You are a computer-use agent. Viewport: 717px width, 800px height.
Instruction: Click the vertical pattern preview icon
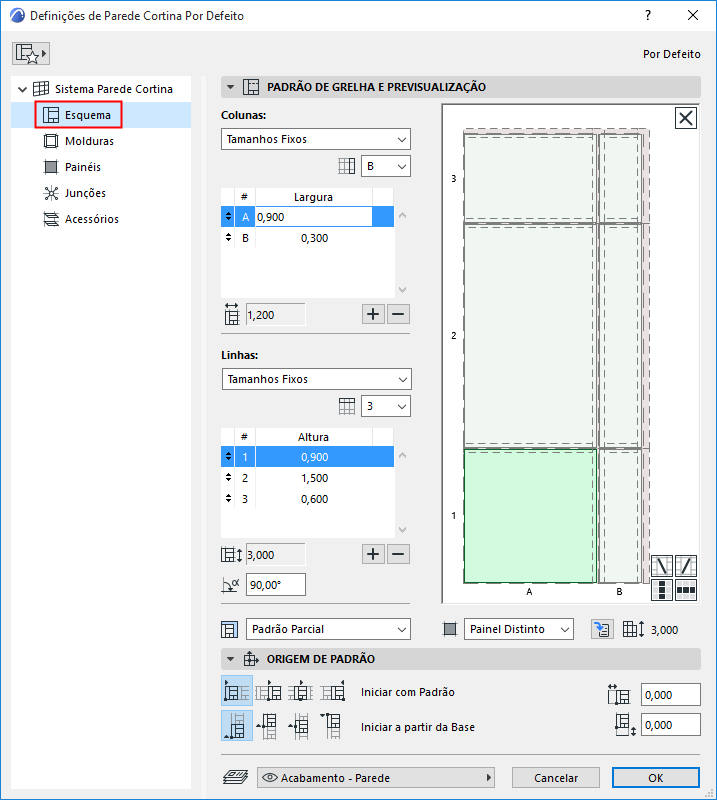pyautogui.click(x=662, y=590)
